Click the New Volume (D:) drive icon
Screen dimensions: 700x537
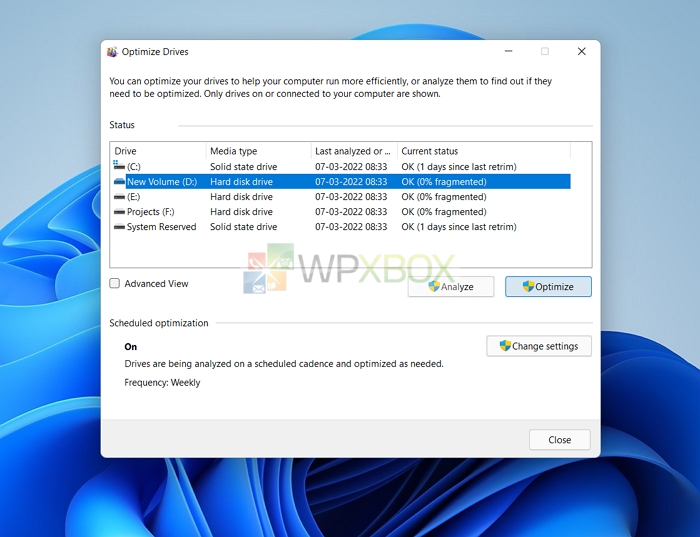[x=119, y=182]
